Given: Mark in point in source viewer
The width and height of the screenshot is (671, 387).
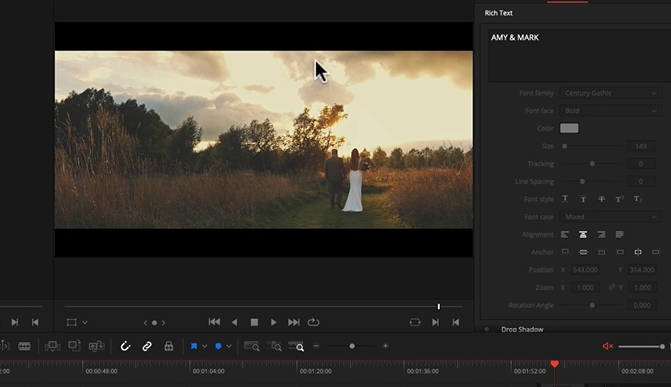Looking at the screenshot, I should coord(15,322).
